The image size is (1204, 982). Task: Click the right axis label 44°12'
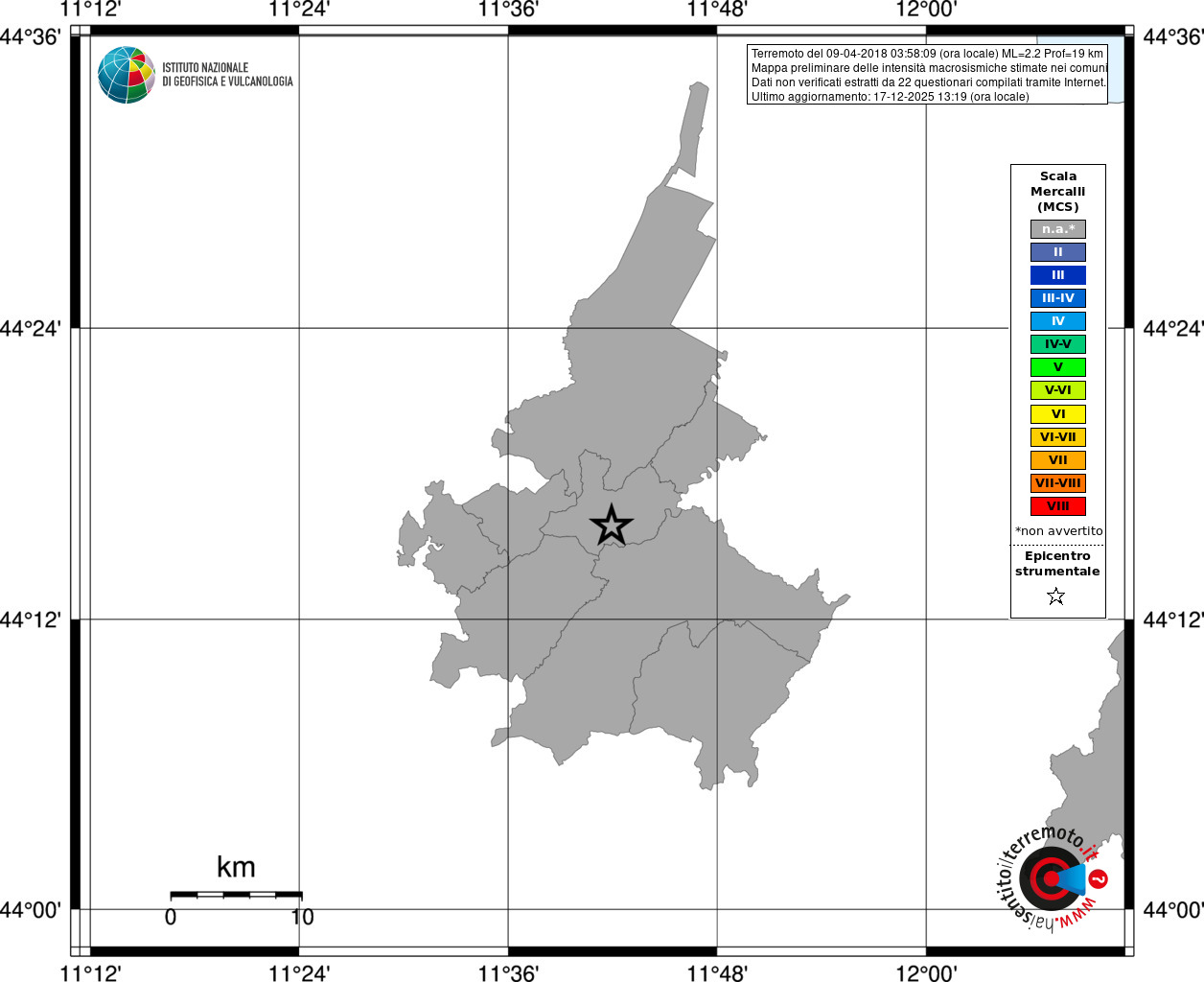(1173, 620)
